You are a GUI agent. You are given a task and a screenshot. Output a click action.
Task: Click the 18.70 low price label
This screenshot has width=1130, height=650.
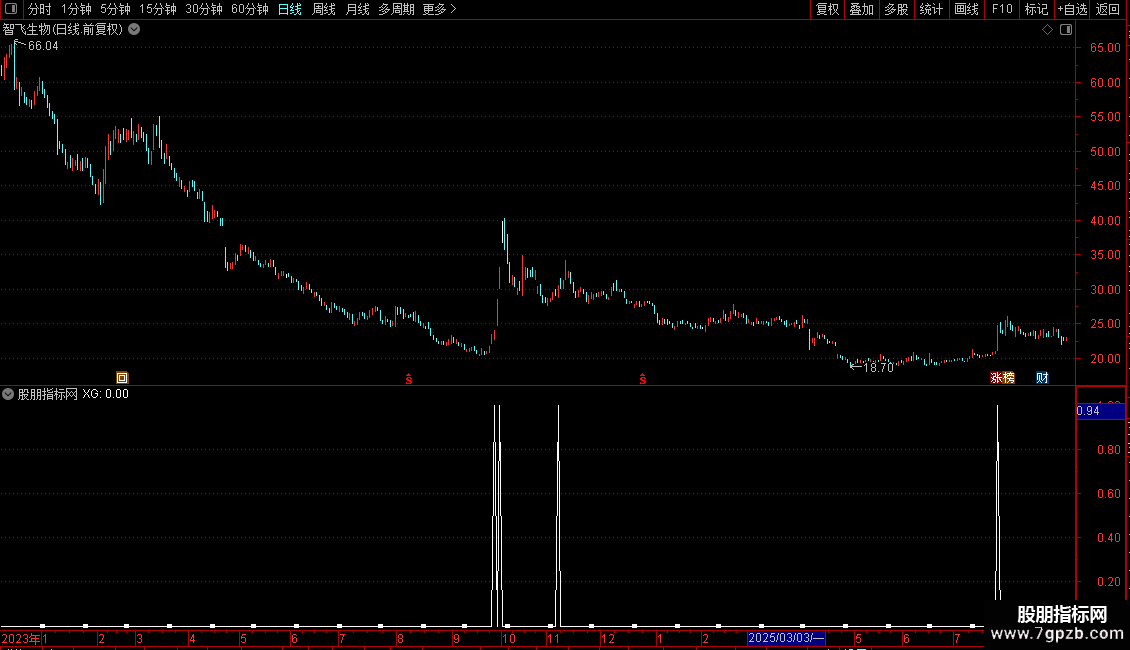[878, 368]
